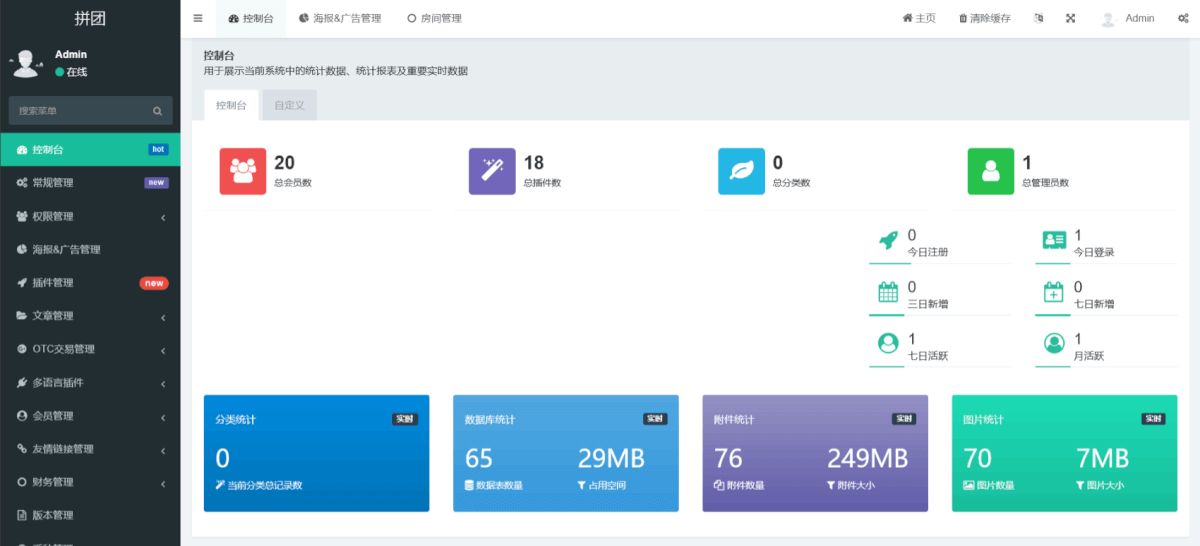Click the 财务管理 circle icon in the sidebar
1200x546 pixels.
pyautogui.click(x=22, y=482)
